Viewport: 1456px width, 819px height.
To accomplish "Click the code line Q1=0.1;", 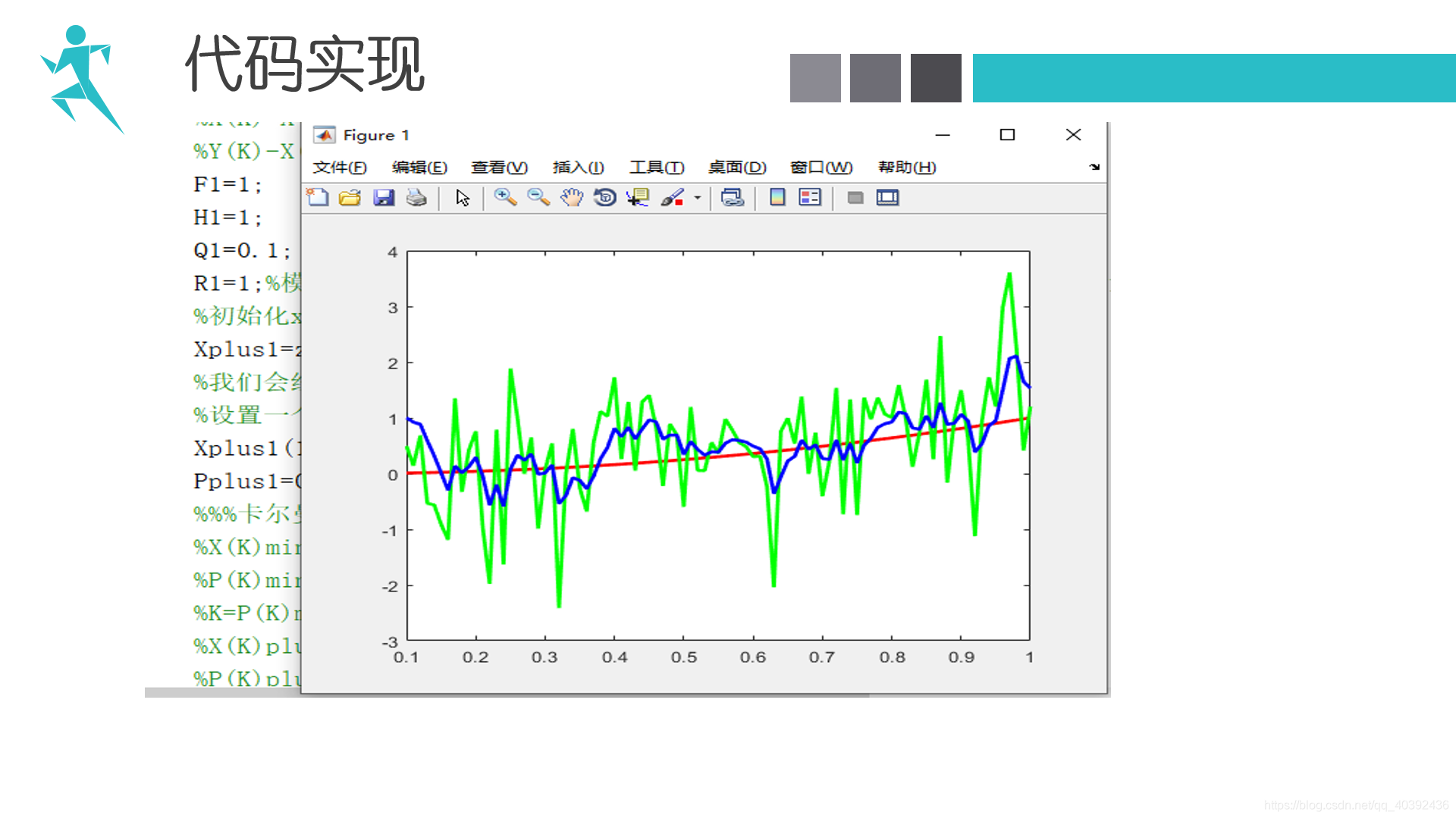I will click(x=243, y=250).
